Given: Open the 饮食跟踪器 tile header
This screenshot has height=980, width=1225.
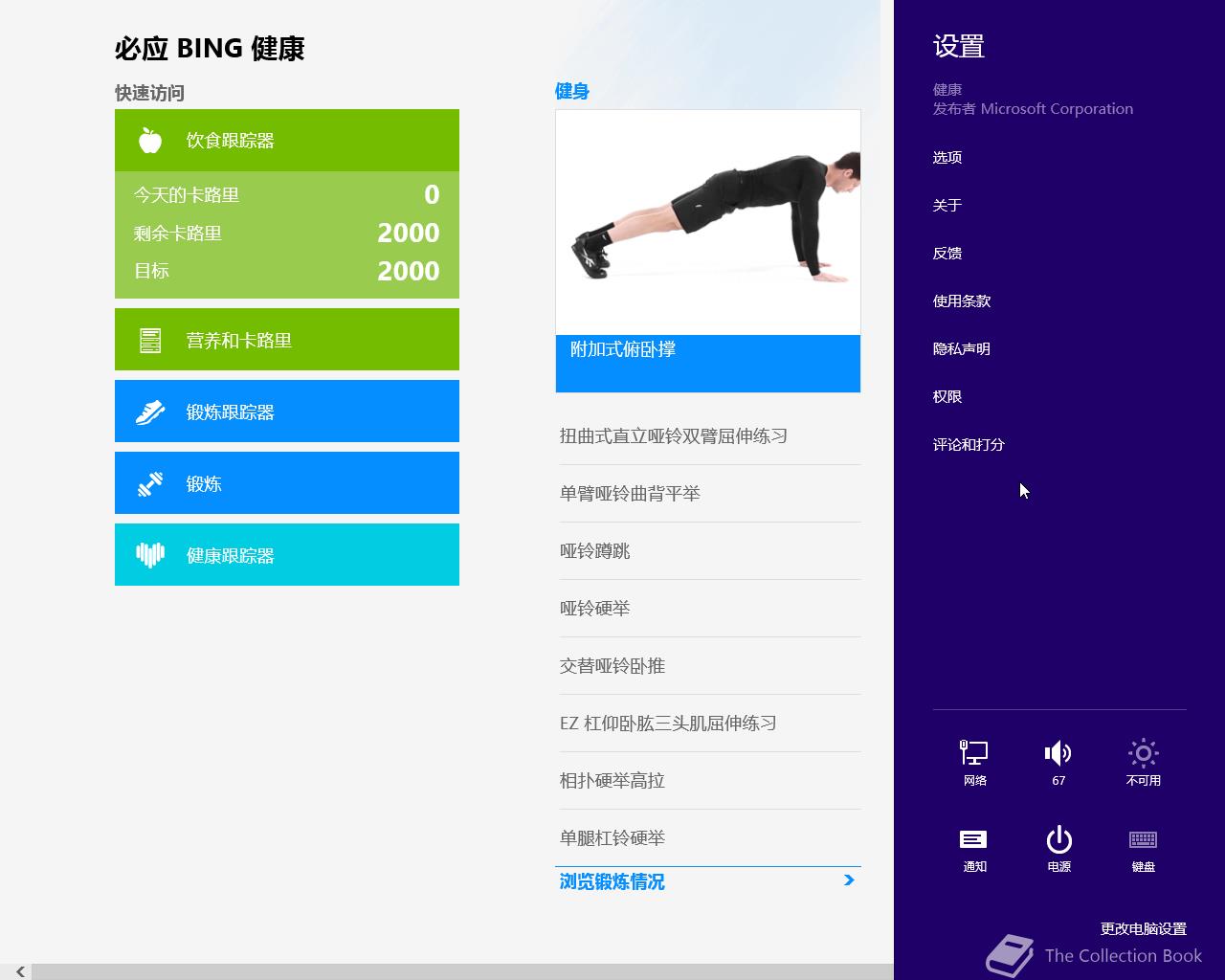Looking at the screenshot, I should tap(287, 141).
